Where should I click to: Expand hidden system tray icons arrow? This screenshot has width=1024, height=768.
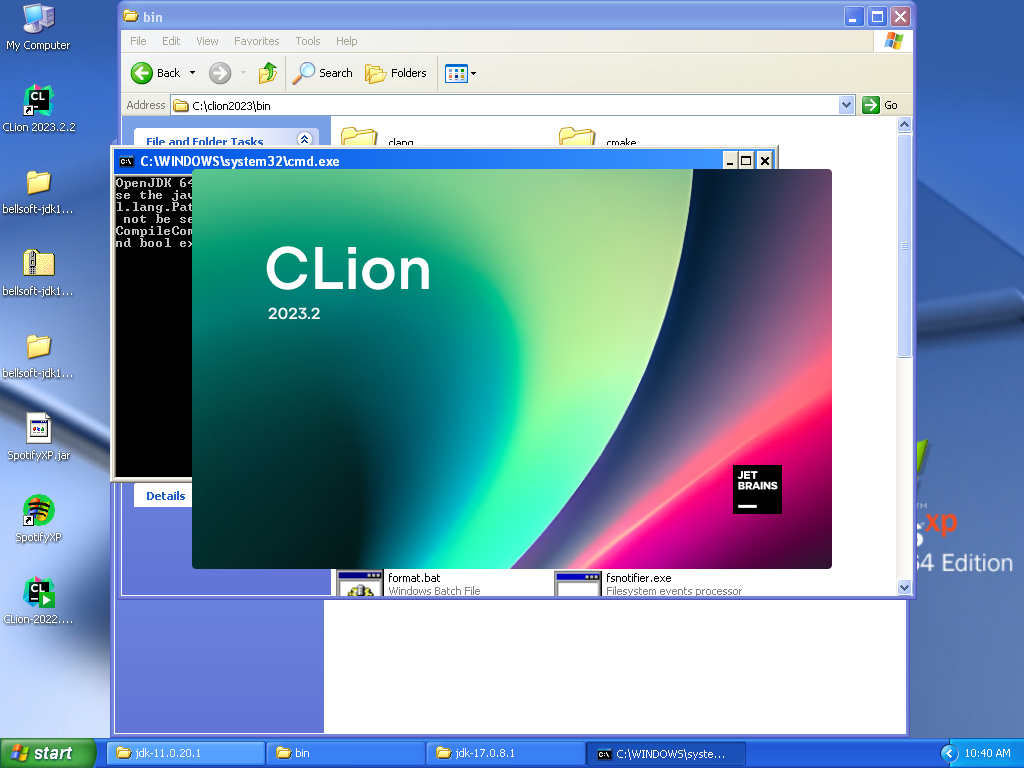[949, 754]
